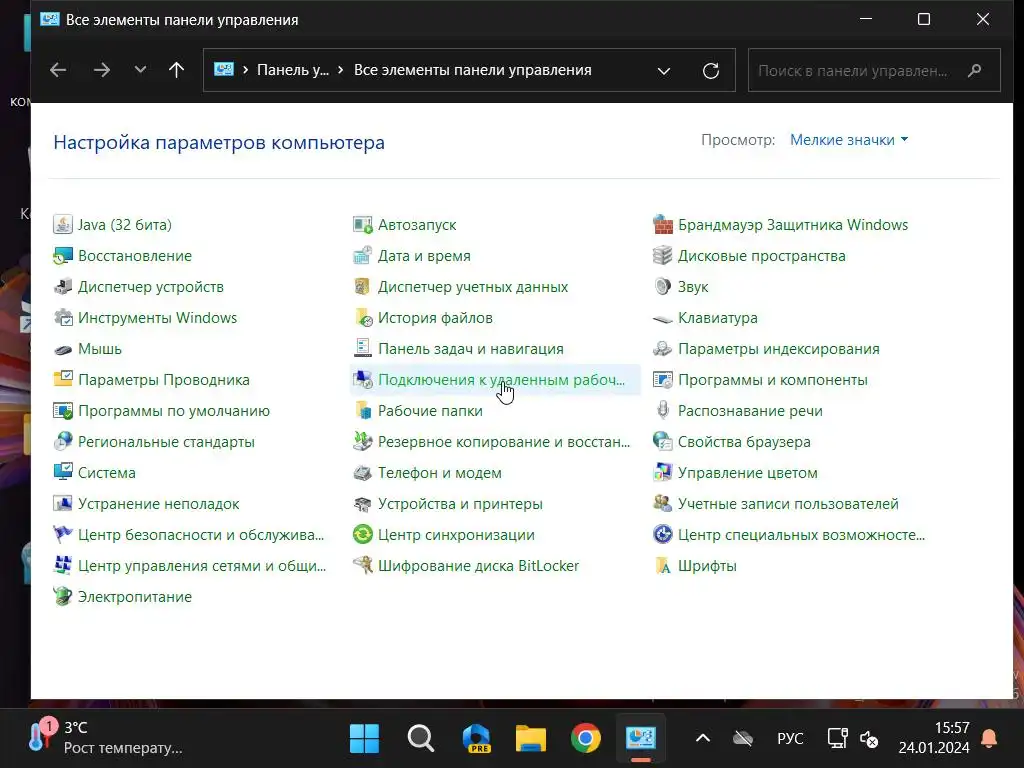Click the Параметры Проводника icon
This screenshot has width=1024, height=768.
point(63,379)
